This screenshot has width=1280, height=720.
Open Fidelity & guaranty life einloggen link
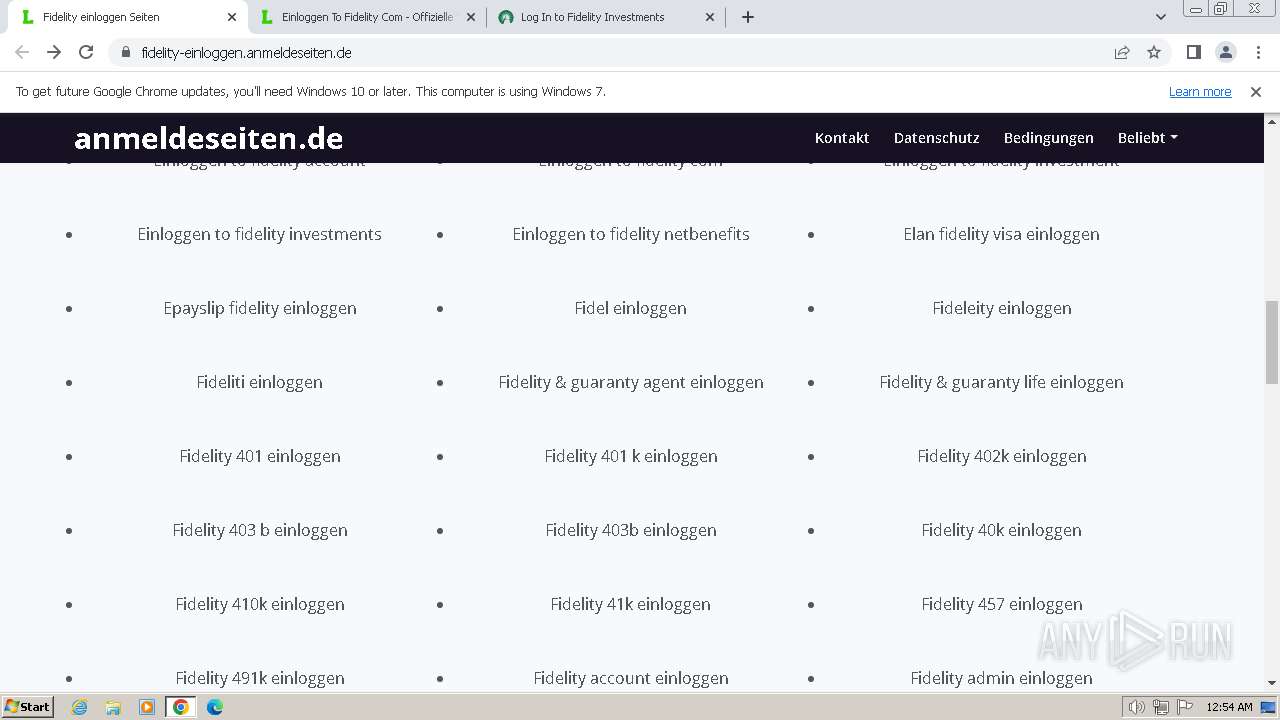pos(1002,382)
